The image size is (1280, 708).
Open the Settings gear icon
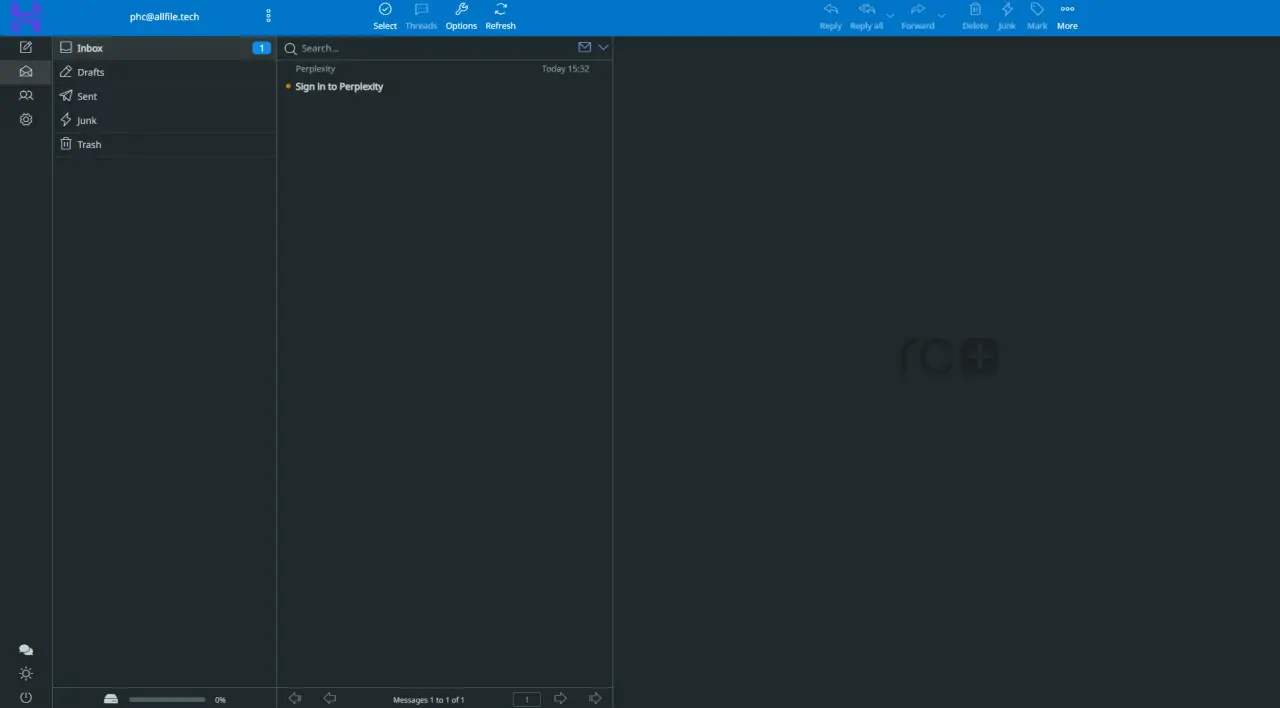coord(26,119)
